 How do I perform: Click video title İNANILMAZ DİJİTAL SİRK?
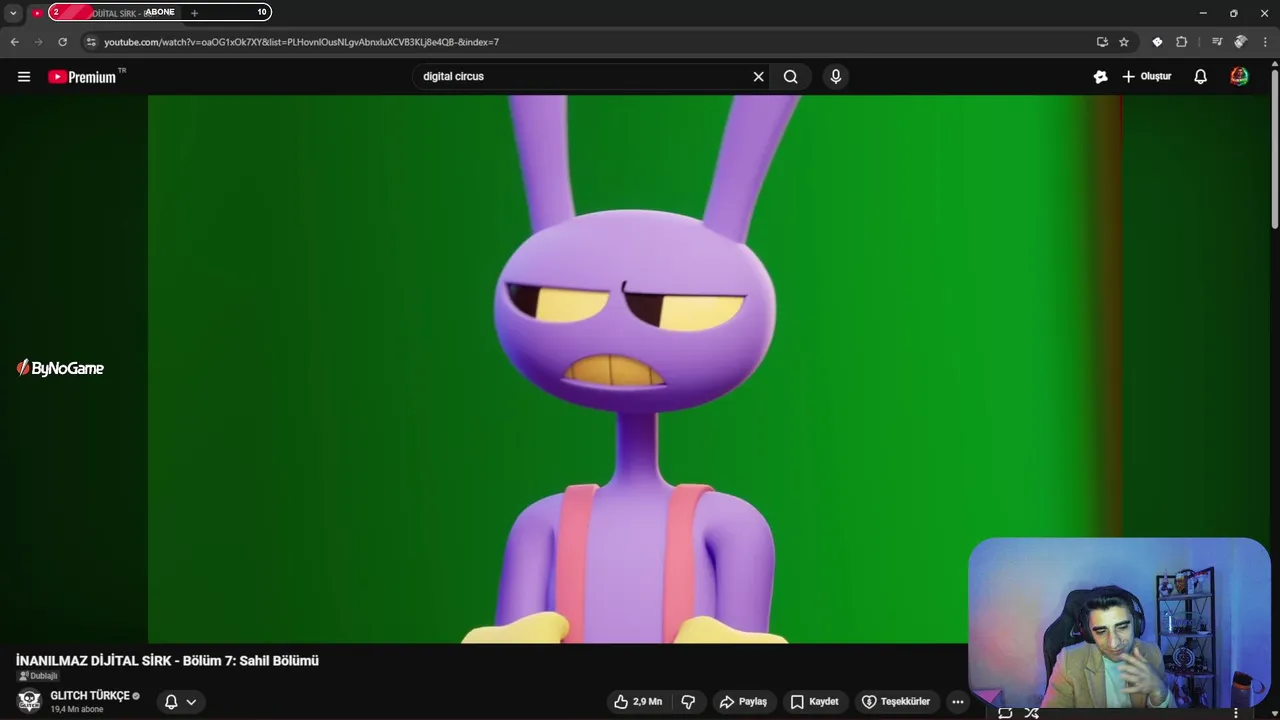click(167, 661)
